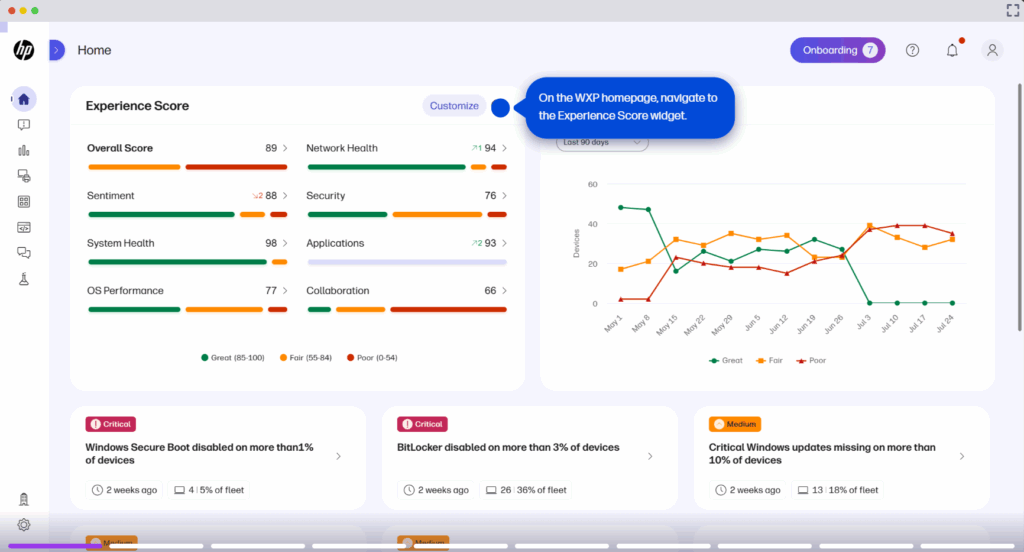
Task: Open the settings gear in sidebar
Action: [24, 524]
